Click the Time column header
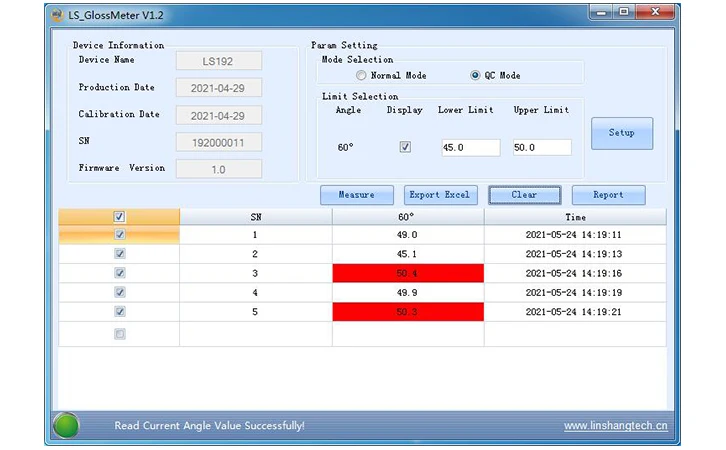The width and height of the screenshot is (726, 450). pyautogui.click(x=575, y=217)
